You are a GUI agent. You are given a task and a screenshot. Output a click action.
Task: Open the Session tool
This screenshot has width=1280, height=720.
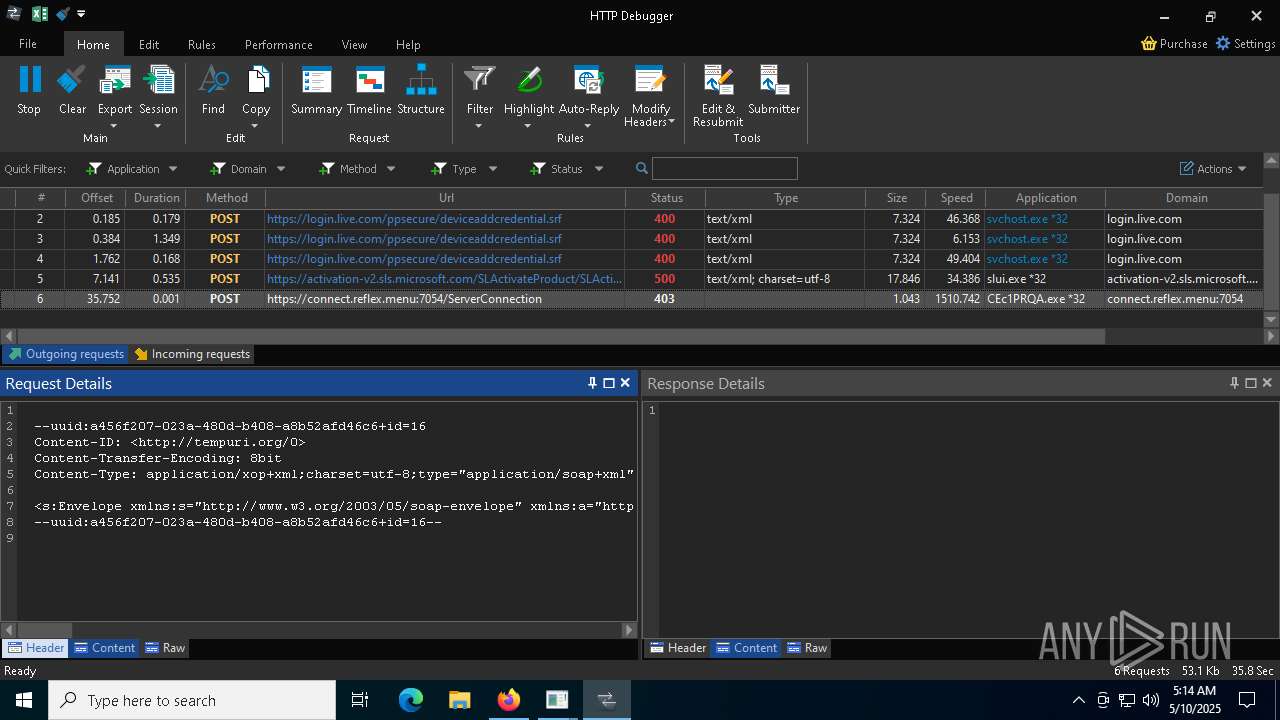[158, 89]
